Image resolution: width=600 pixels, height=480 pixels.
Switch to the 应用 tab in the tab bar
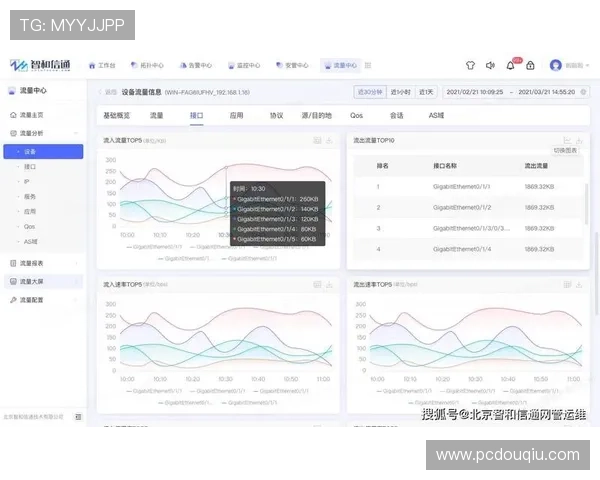[x=236, y=115]
